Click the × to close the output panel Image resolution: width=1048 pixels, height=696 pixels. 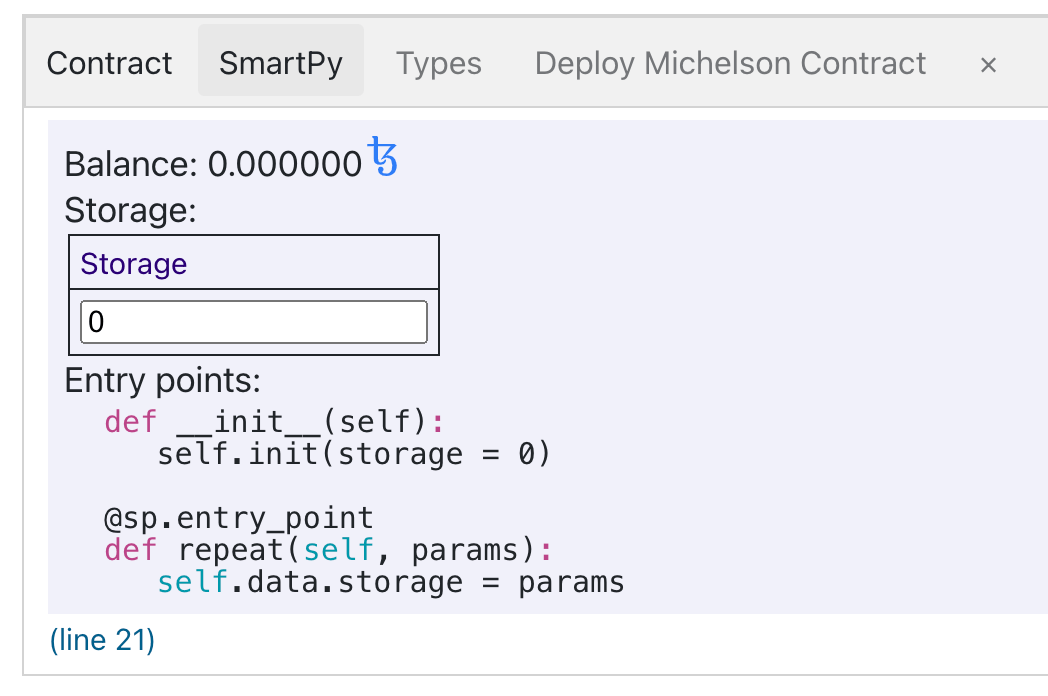coord(988,65)
